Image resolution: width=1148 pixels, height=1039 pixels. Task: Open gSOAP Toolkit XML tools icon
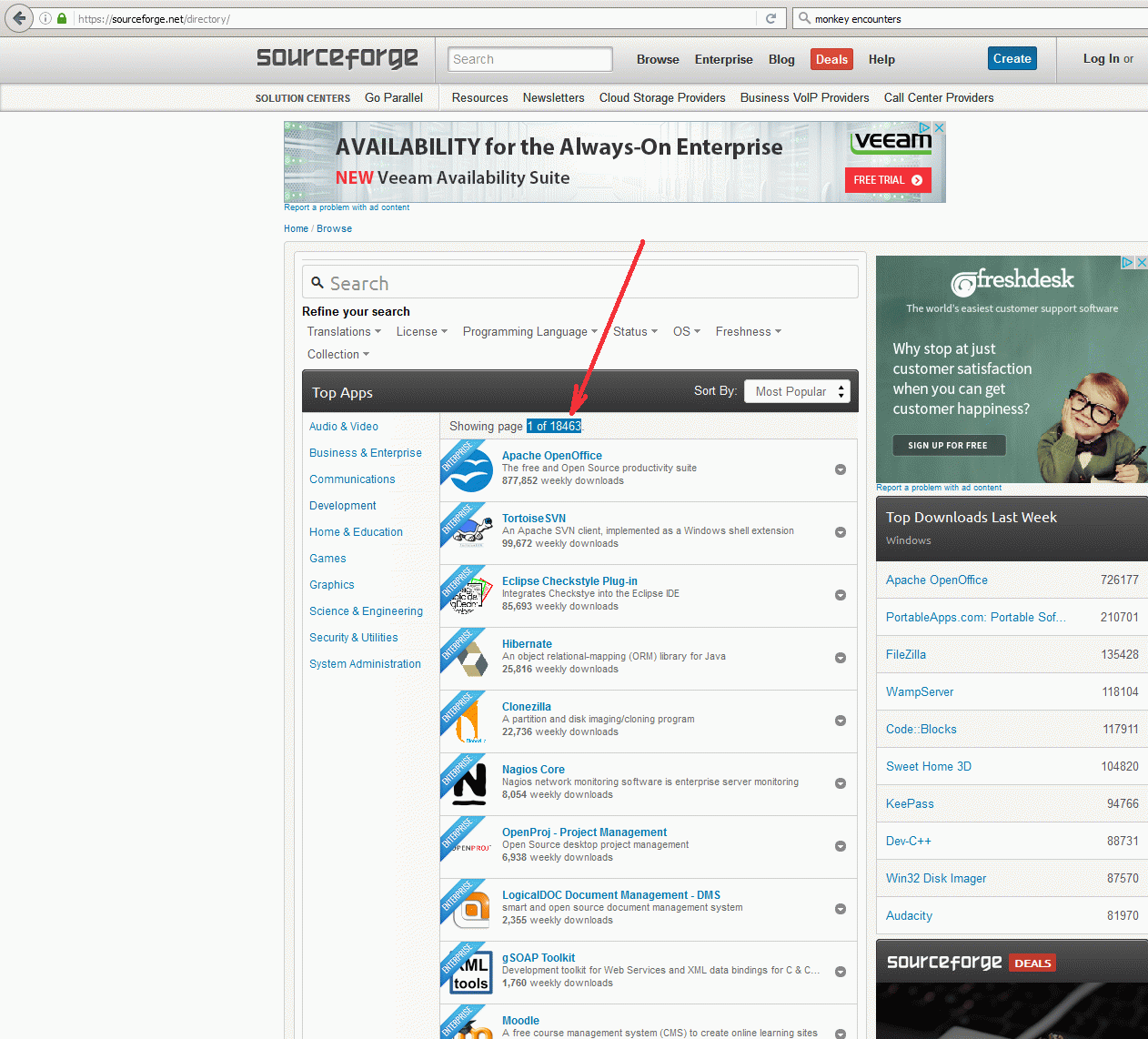[x=471, y=972]
